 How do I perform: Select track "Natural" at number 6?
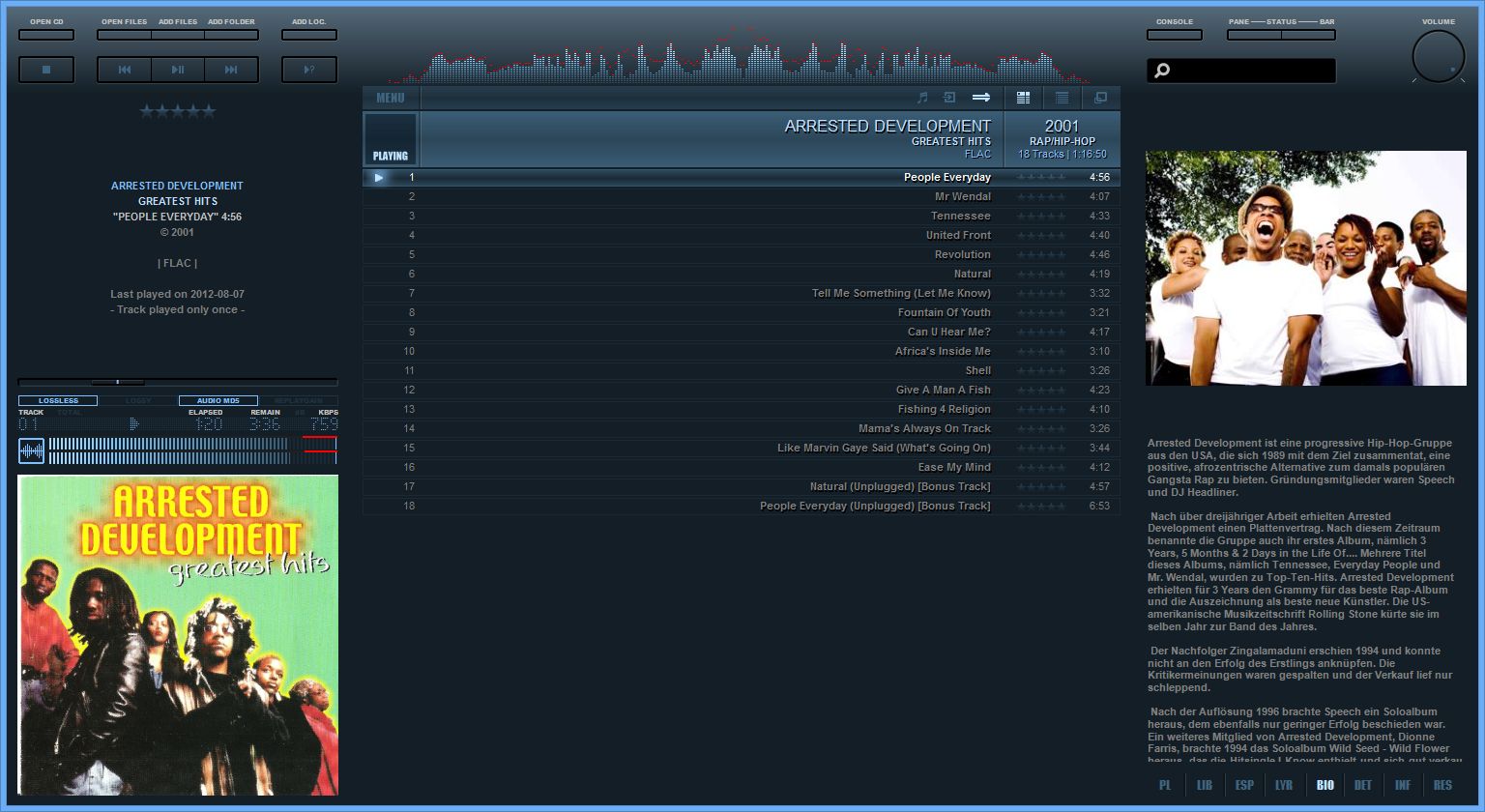tap(742, 275)
